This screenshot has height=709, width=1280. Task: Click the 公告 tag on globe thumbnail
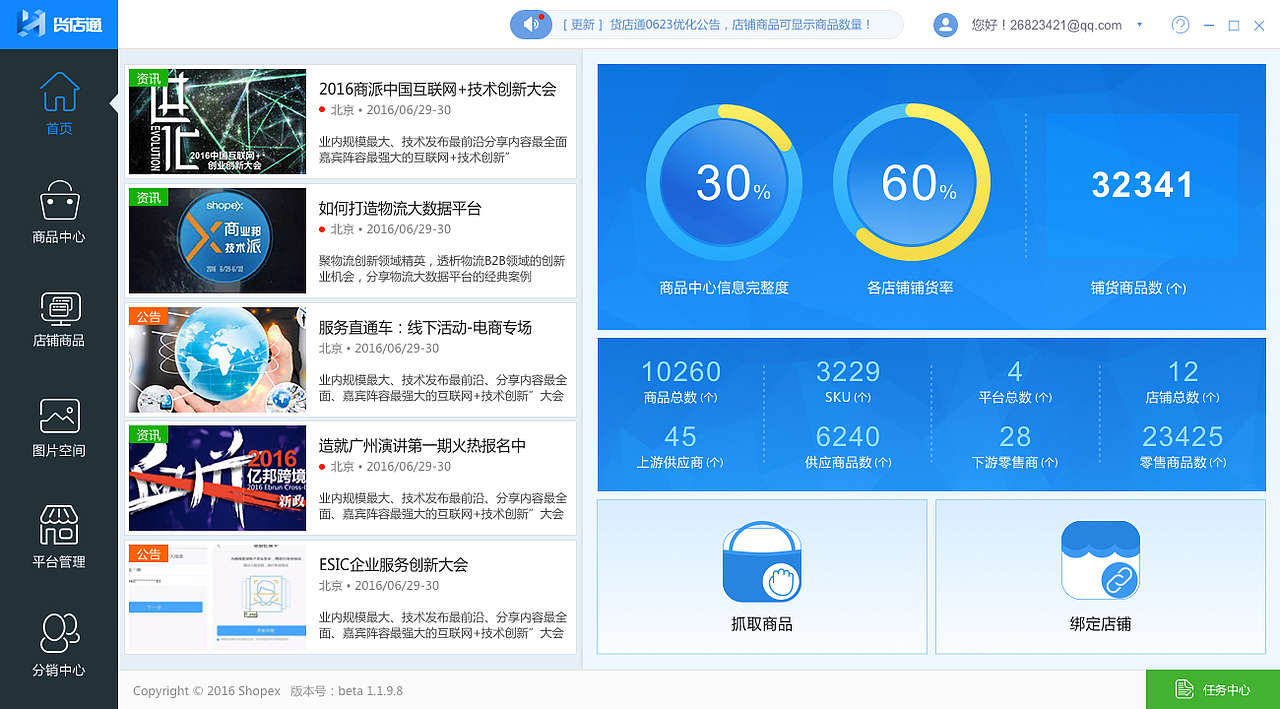tap(148, 316)
